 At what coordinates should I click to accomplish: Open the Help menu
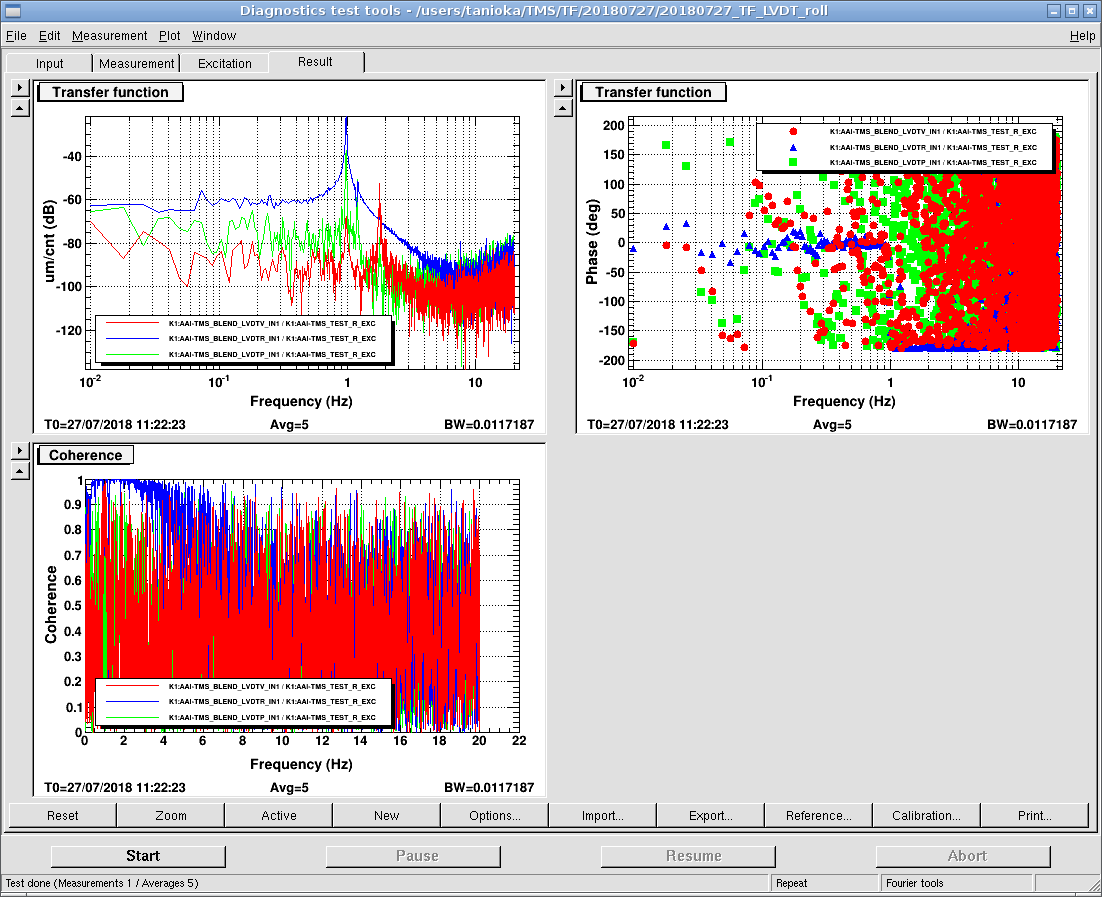click(1082, 36)
